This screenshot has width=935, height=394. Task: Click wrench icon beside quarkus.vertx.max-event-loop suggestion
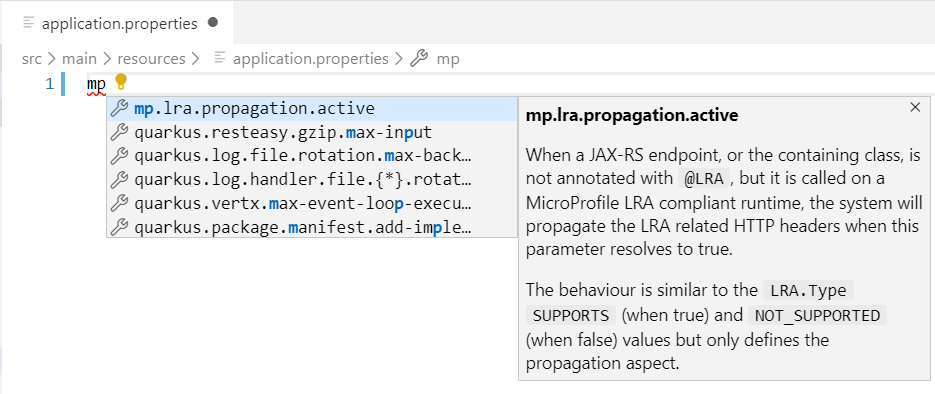tap(120, 203)
